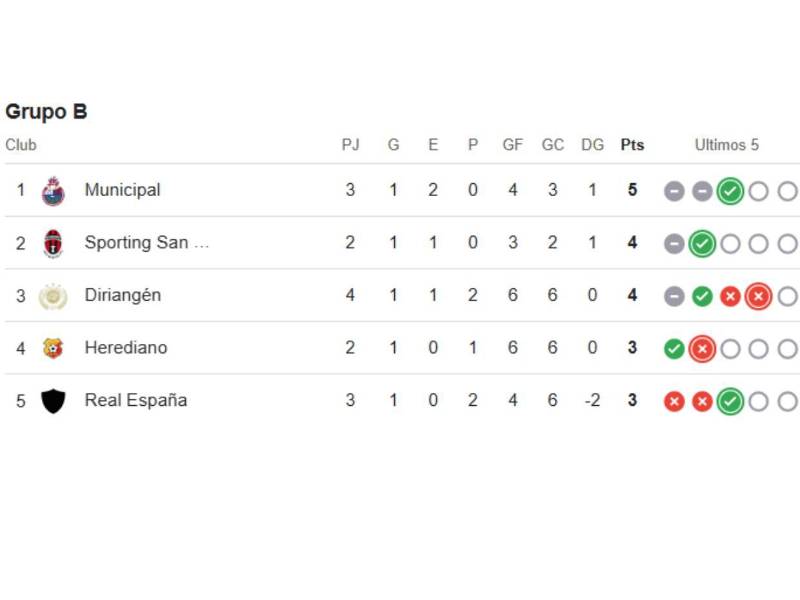Select the Grupo B heading
This screenshot has height=600, width=800.
[46, 112]
